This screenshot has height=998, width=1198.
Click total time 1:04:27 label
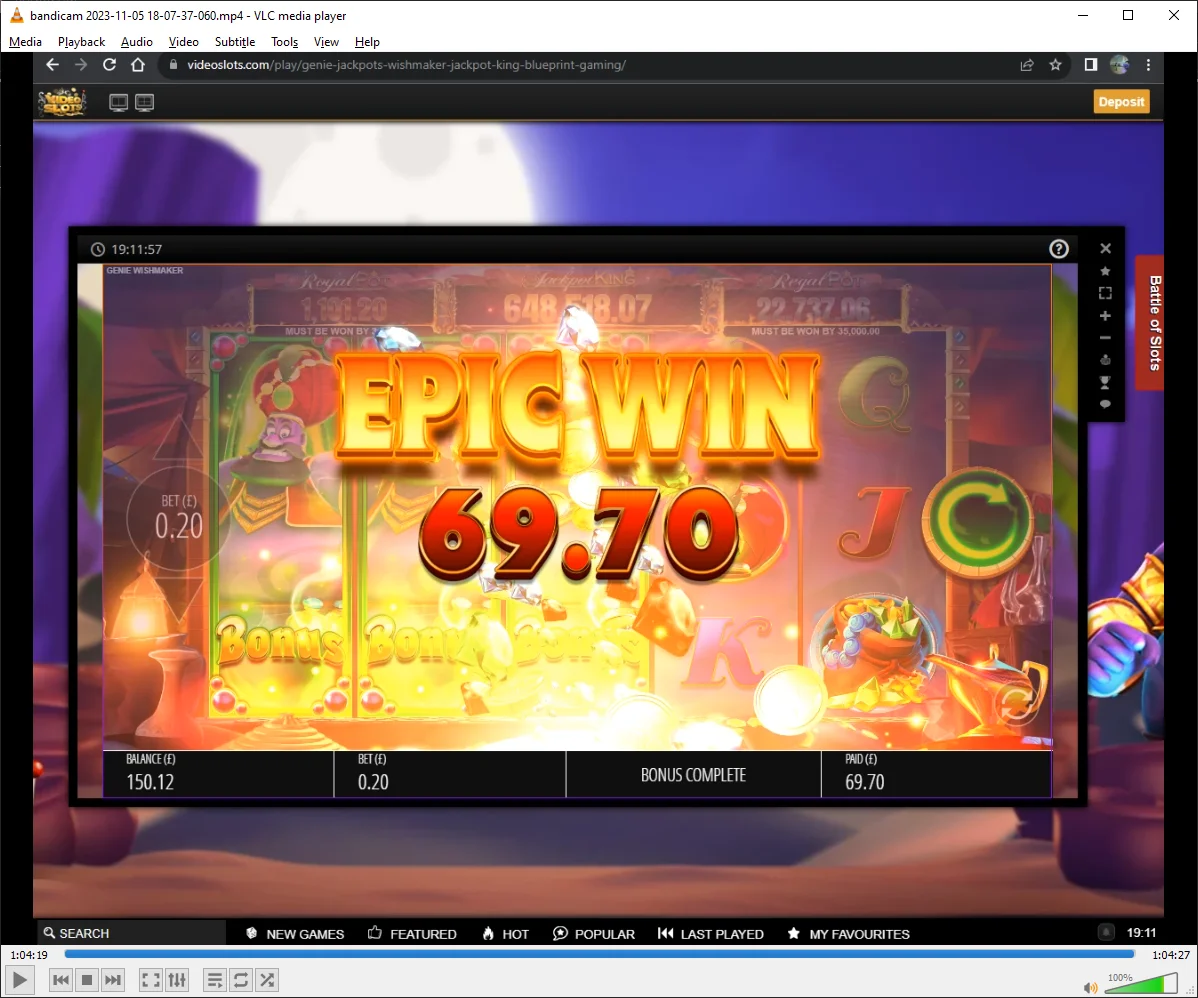[1170, 955]
